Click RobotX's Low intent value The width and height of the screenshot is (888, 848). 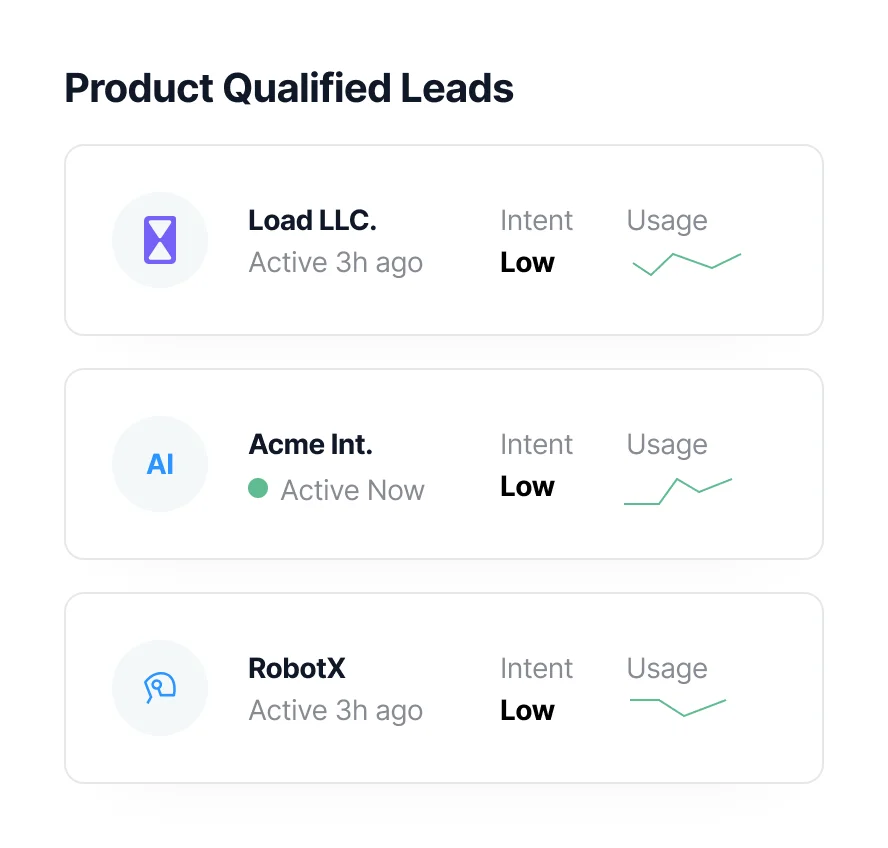point(527,711)
